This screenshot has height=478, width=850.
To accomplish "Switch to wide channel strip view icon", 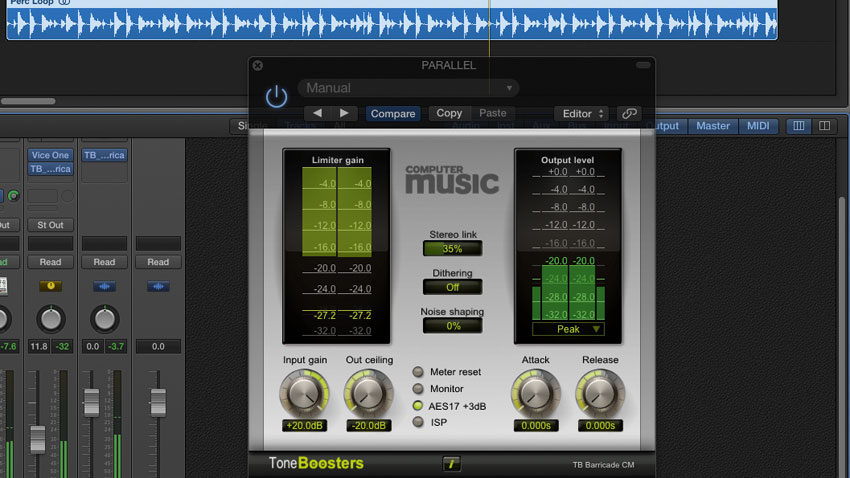I will point(825,126).
